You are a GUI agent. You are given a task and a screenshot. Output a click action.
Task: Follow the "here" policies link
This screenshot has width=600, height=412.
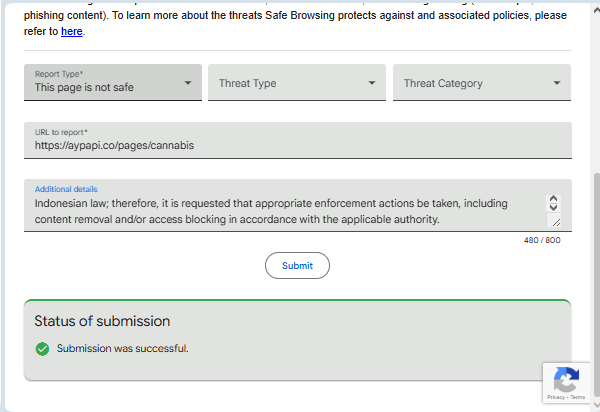72,32
